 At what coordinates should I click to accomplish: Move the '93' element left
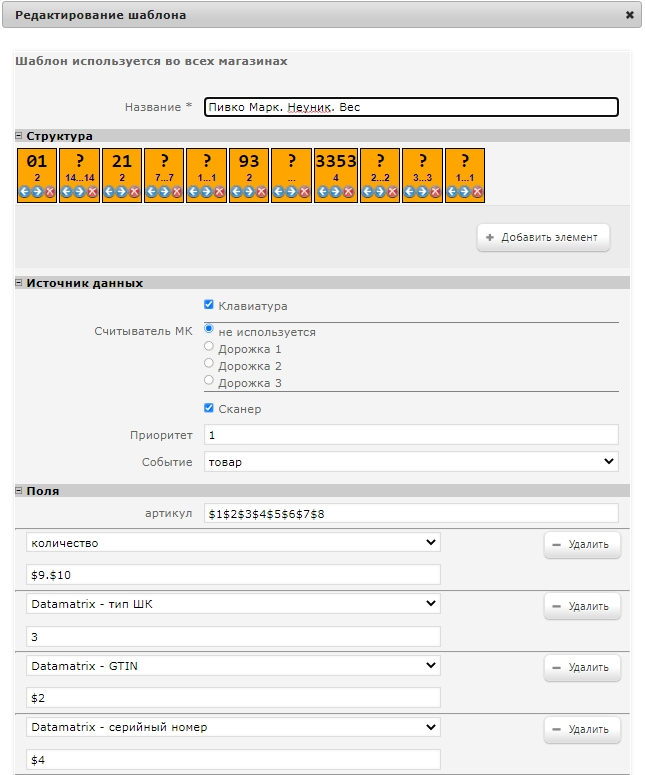tap(236, 192)
